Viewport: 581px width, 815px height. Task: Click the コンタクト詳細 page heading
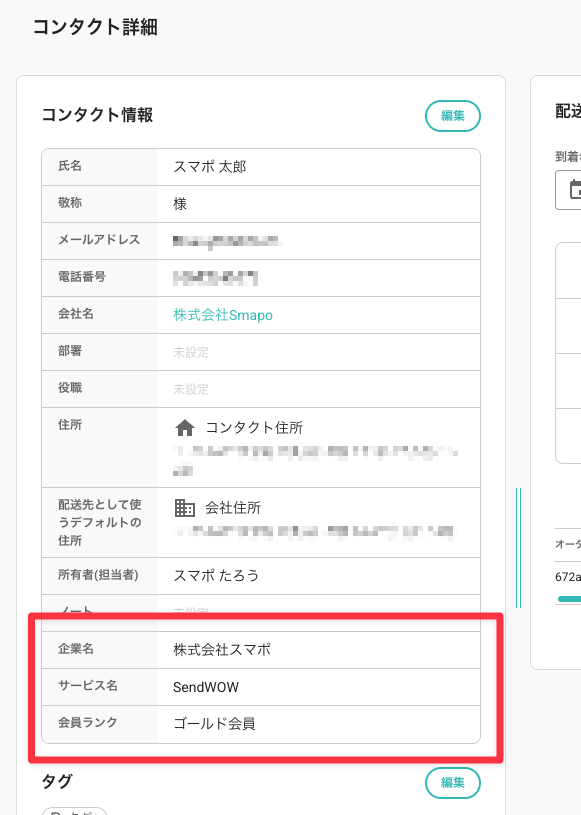tap(95, 27)
